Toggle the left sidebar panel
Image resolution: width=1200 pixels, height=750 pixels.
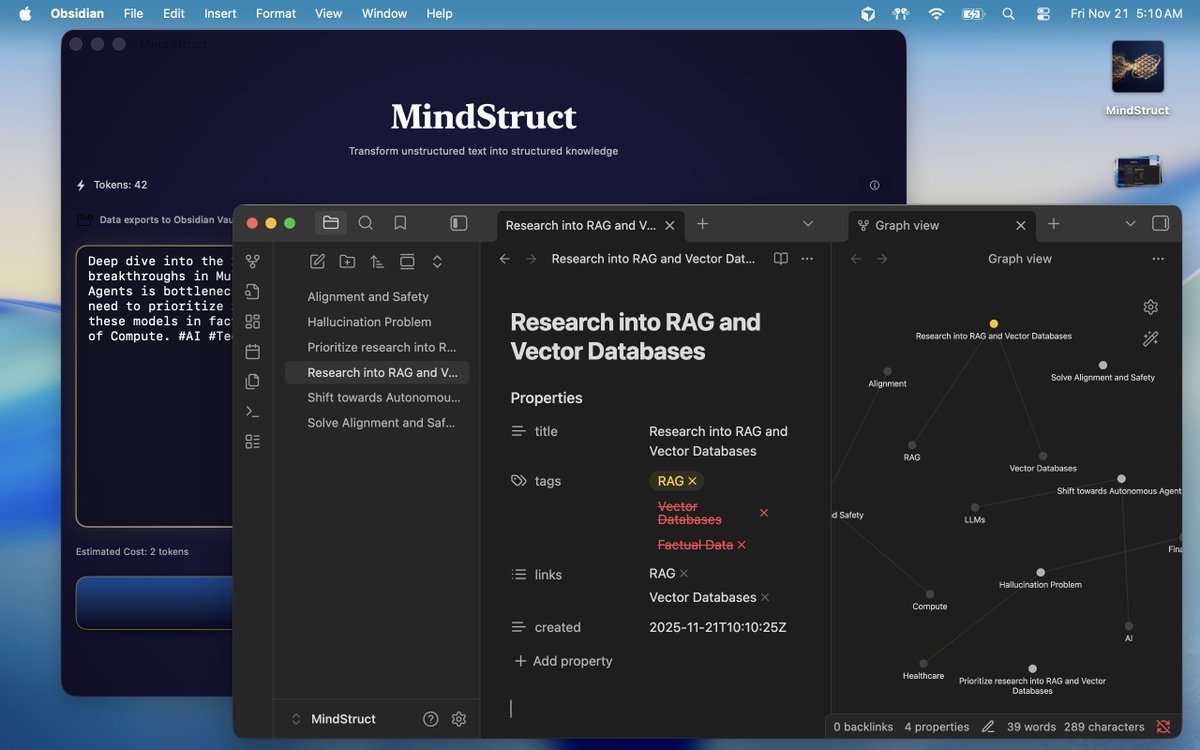(458, 223)
